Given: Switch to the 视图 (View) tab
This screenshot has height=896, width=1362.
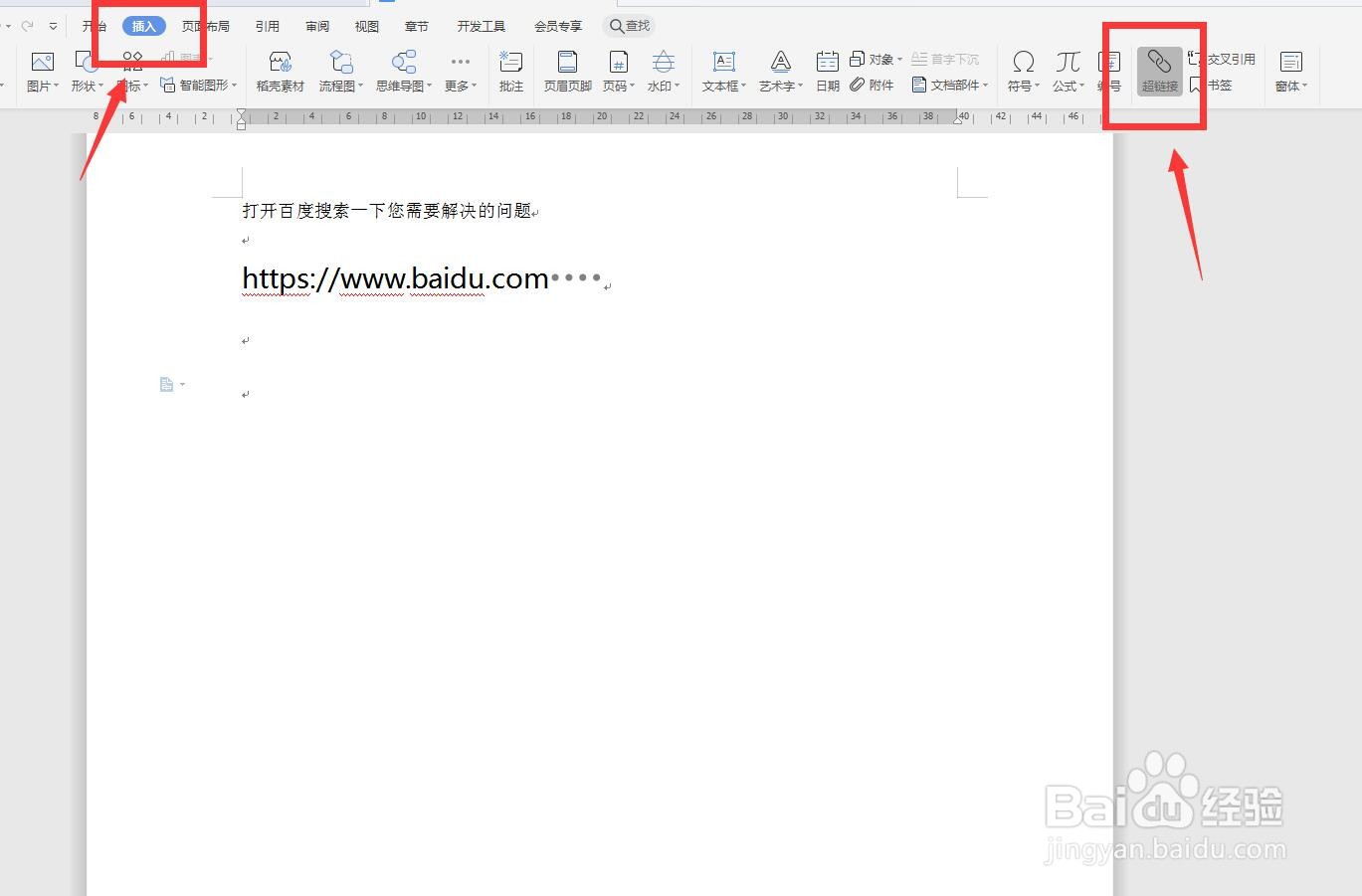Looking at the screenshot, I should click(367, 26).
